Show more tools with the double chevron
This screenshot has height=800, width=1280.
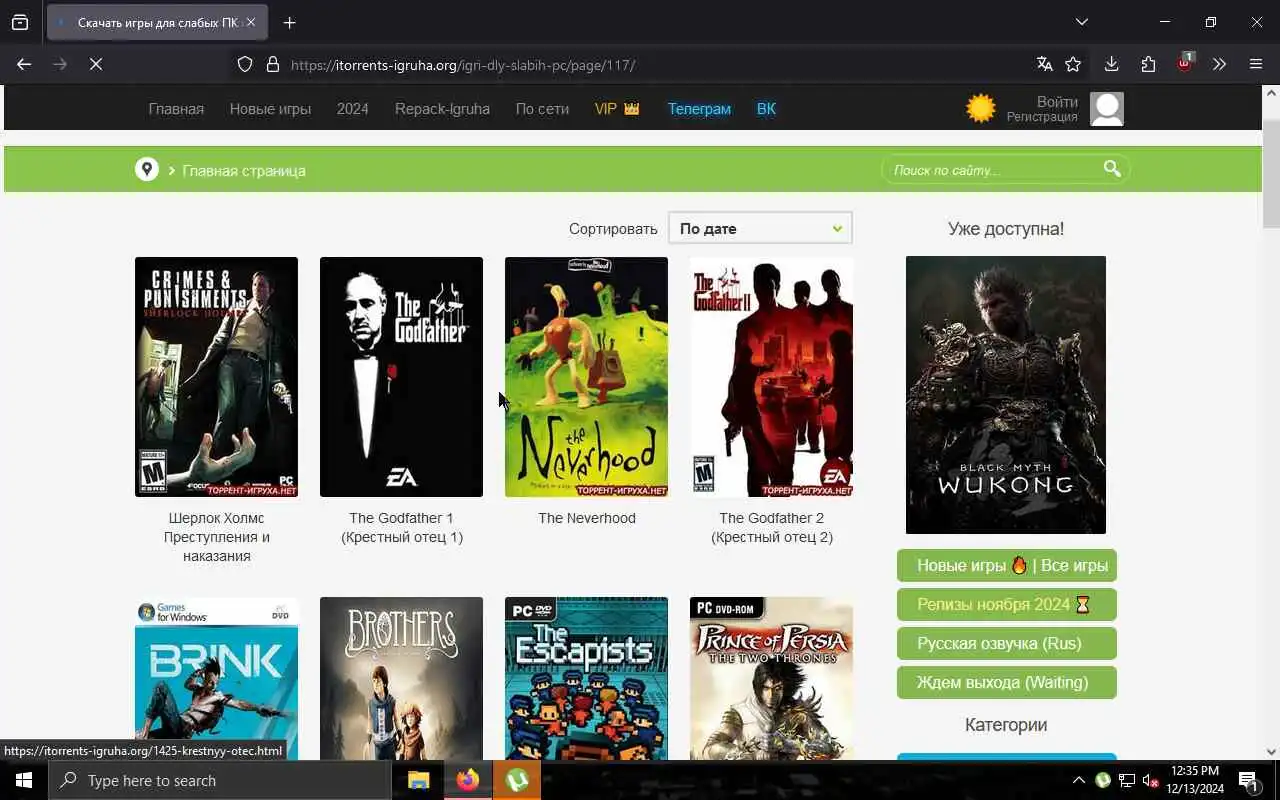(1219, 64)
